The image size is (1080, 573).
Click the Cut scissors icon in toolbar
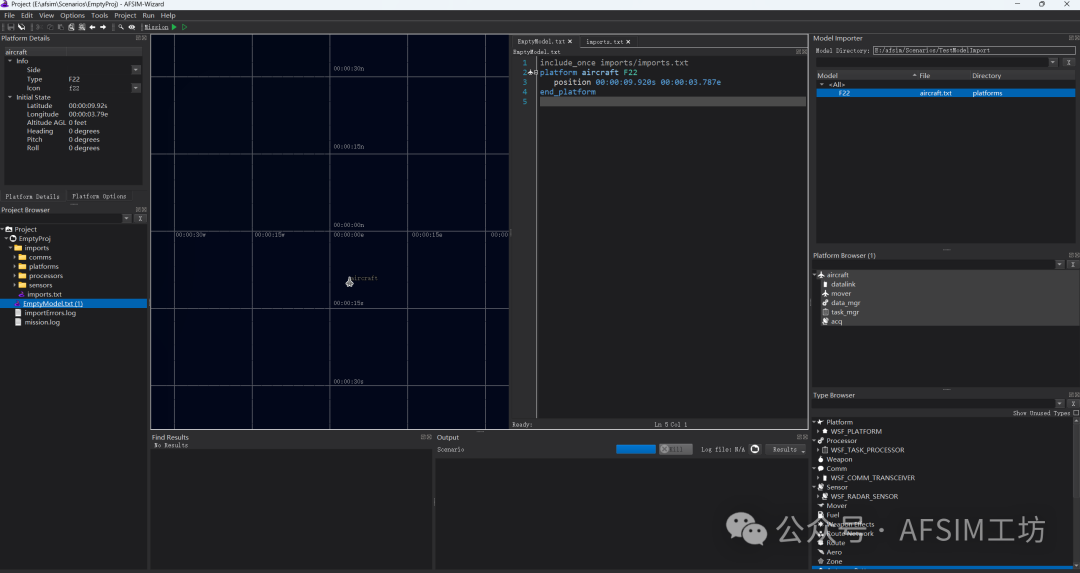pyautogui.click(x=39, y=27)
